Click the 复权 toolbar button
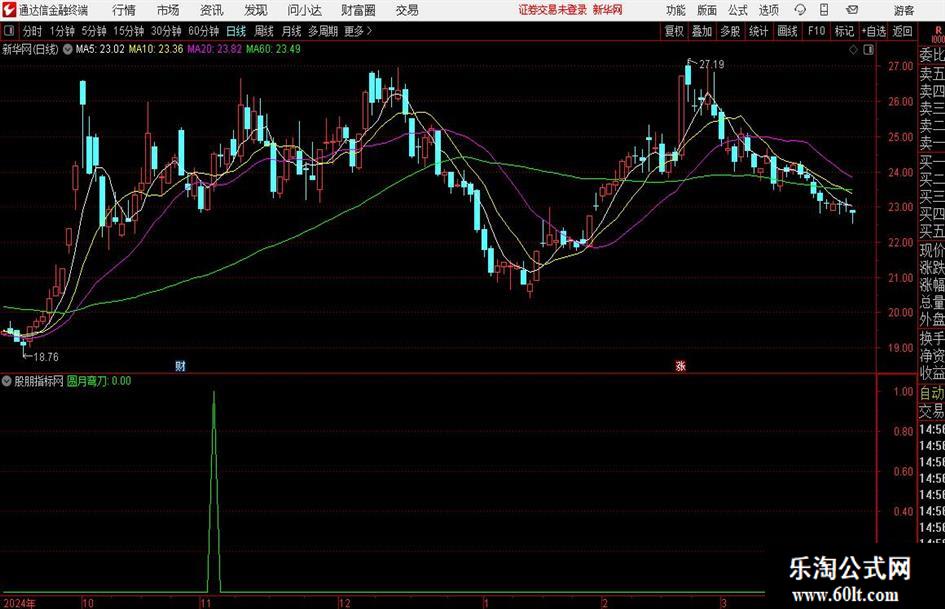 (674, 31)
